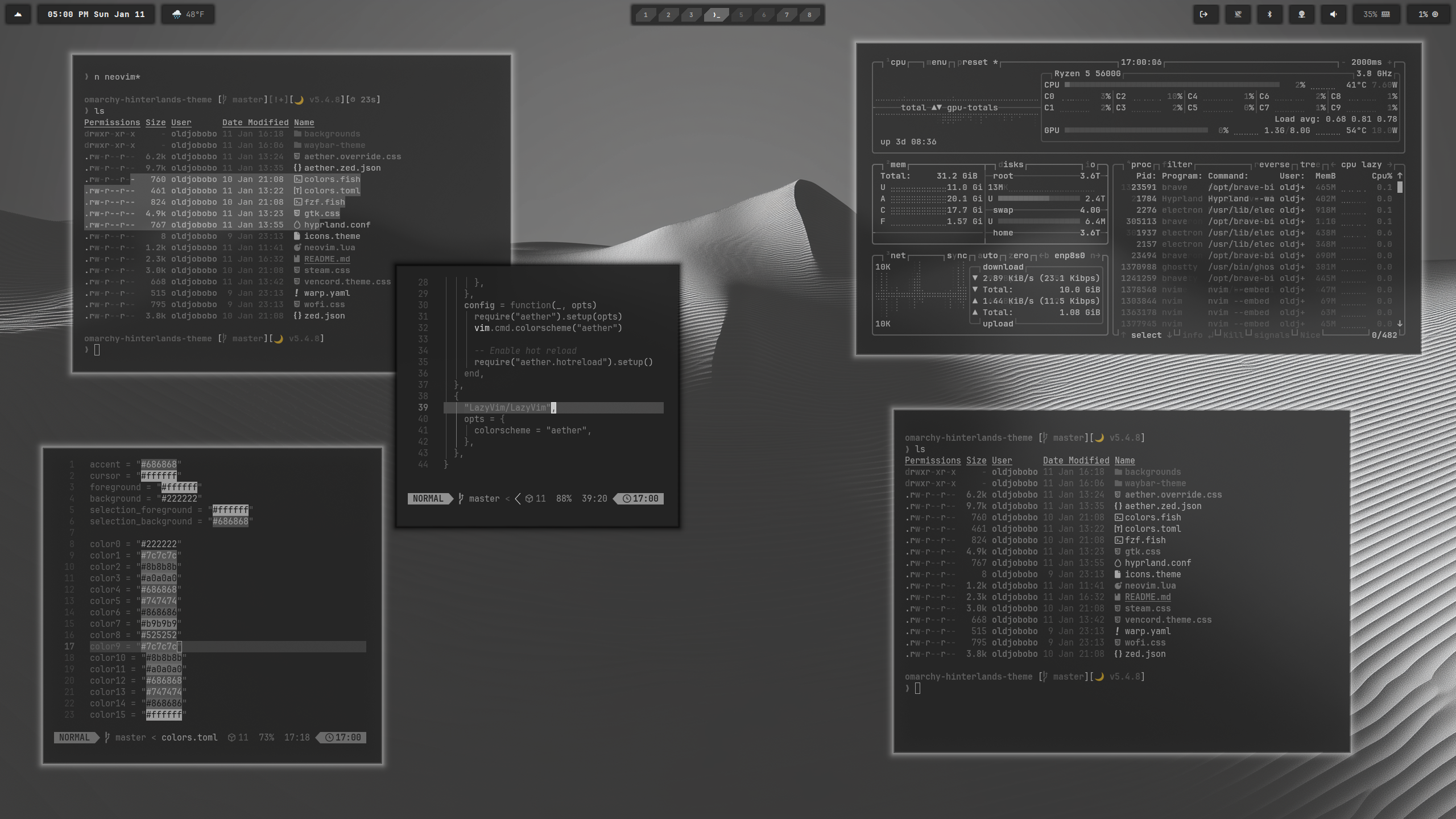Click the weather 48°F module
Screen dimensions: 1456x819
(x=188, y=14)
